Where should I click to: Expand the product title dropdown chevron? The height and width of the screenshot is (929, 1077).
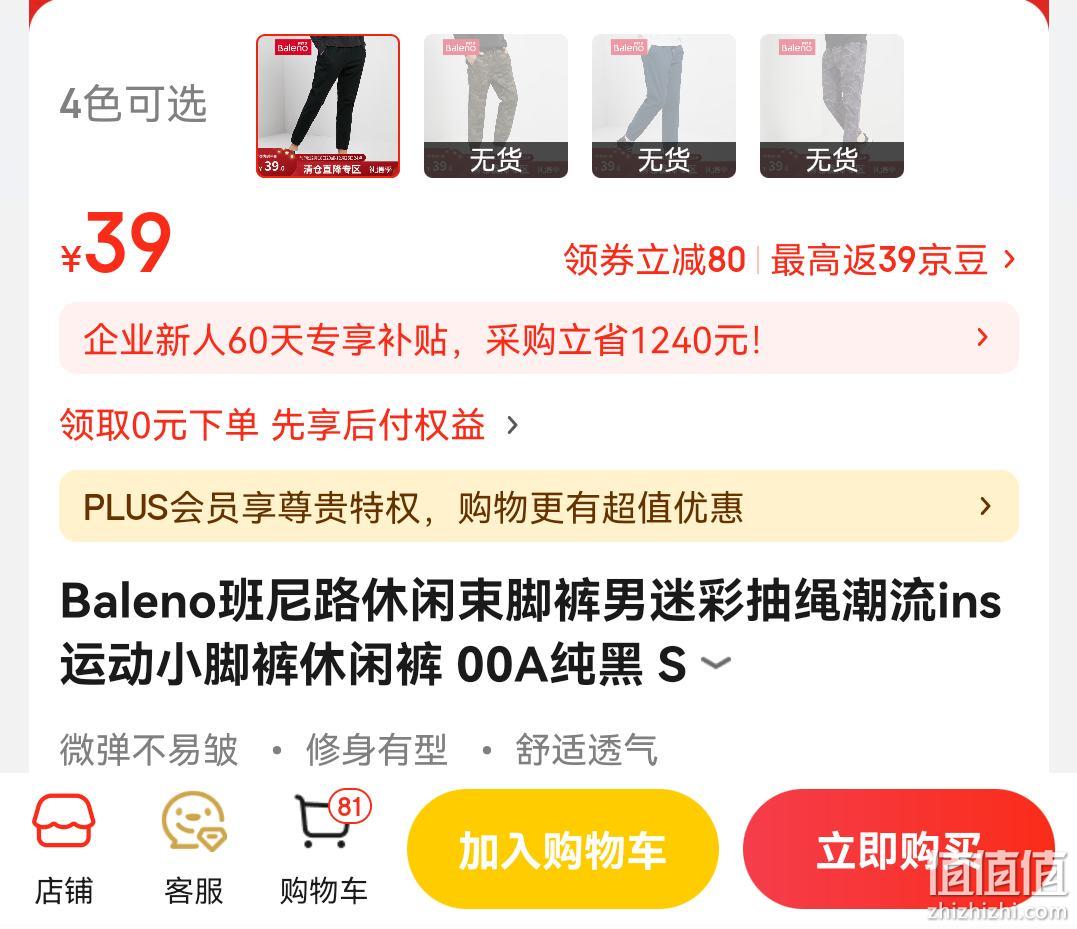[716, 663]
